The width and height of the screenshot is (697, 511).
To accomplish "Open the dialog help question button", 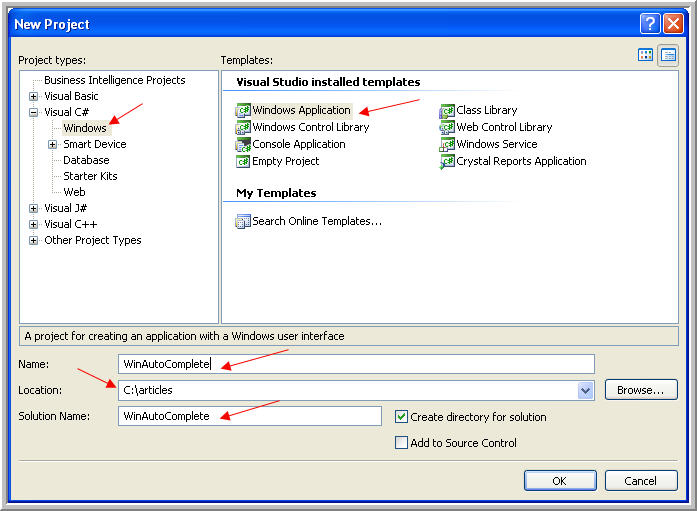I will (649, 24).
